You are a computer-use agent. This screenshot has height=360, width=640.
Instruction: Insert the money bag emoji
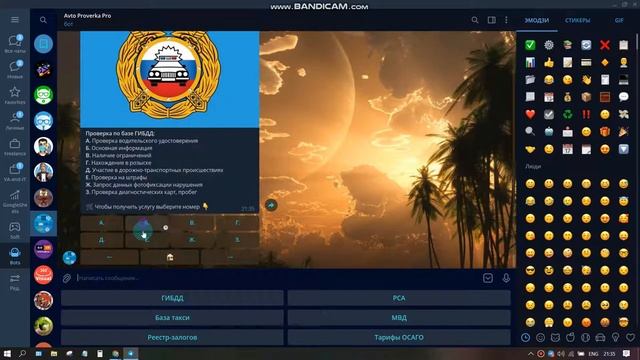568,97
